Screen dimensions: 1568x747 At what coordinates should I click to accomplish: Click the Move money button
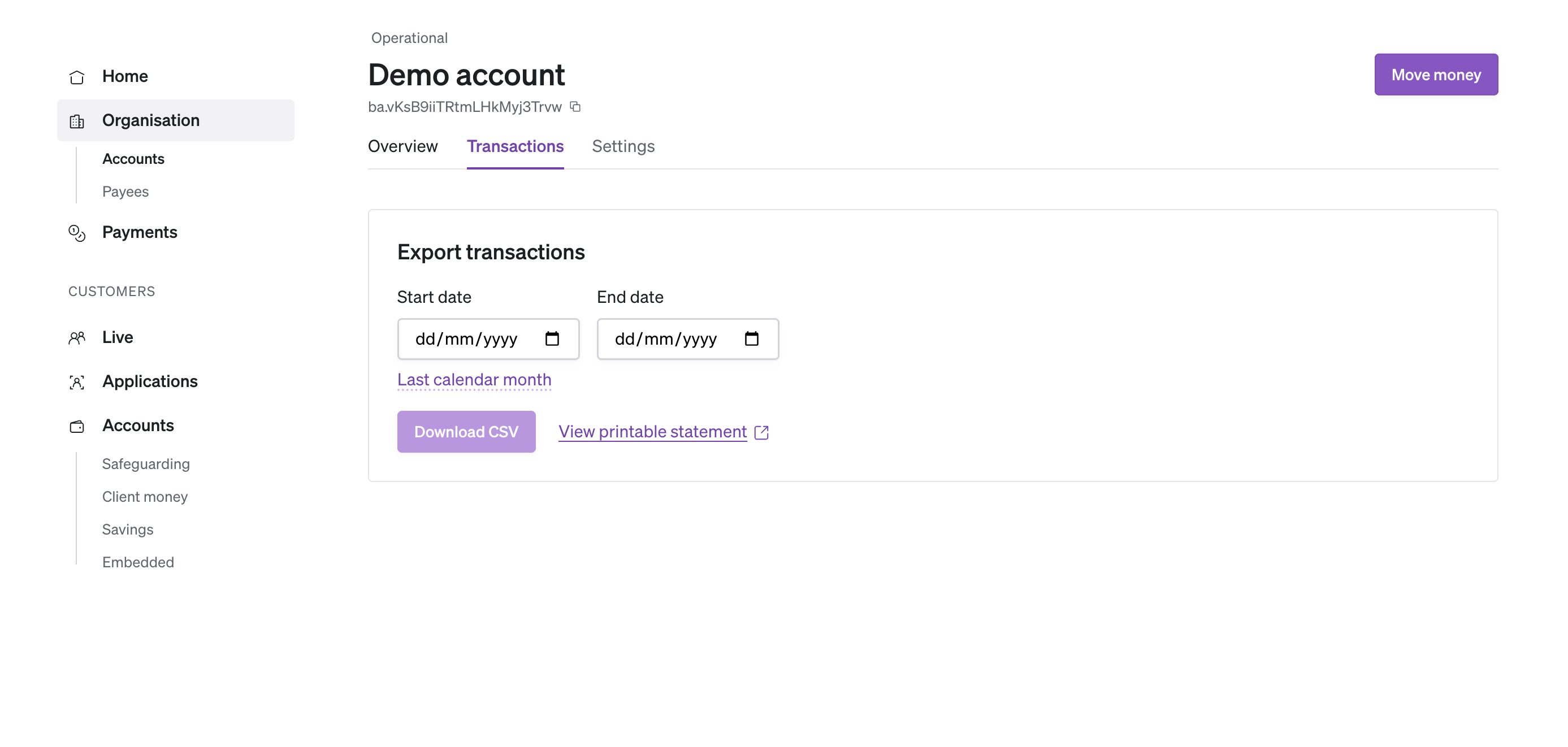pyautogui.click(x=1436, y=74)
